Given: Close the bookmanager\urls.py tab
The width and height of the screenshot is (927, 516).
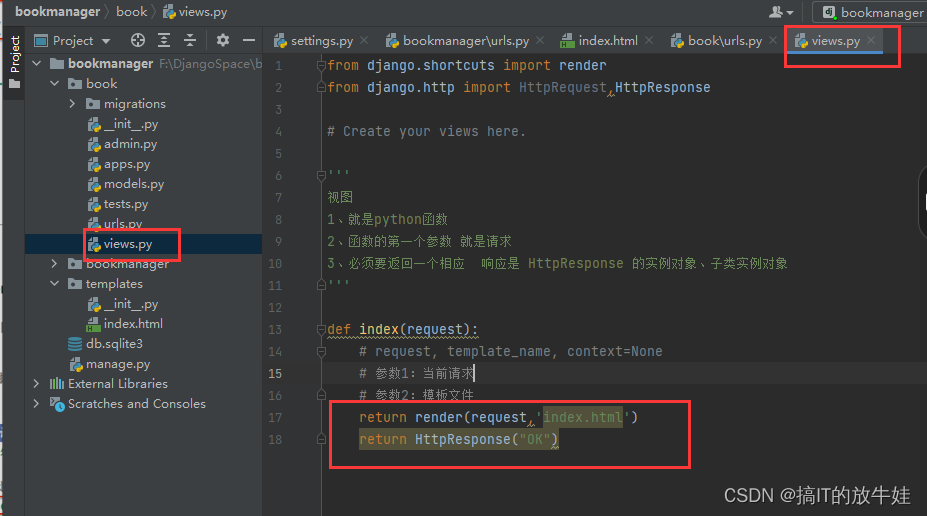Looking at the screenshot, I should pyautogui.click(x=540, y=40).
